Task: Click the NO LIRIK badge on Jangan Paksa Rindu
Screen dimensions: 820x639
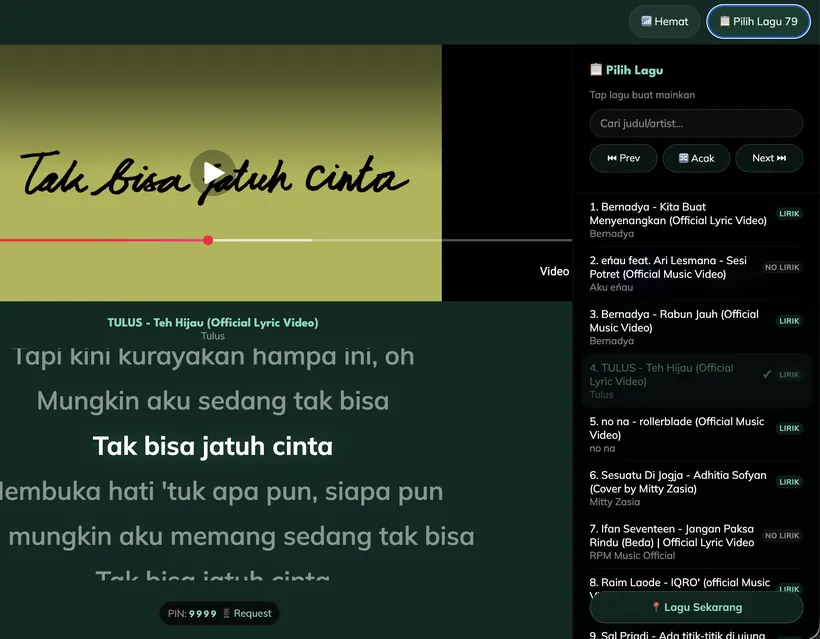Action: click(x=782, y=535)
